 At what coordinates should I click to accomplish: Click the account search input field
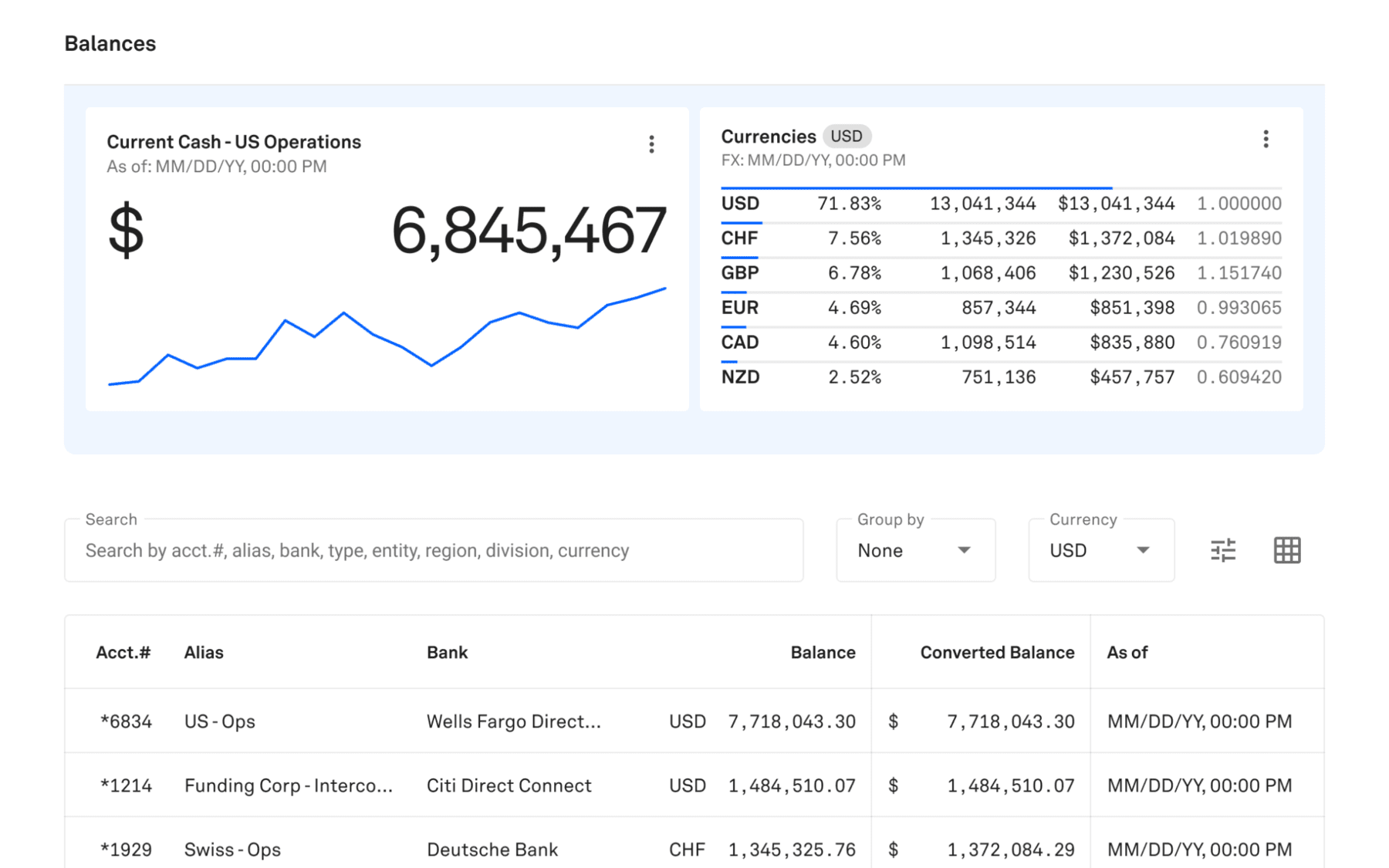pyautogui.click(x=434, y=550)
